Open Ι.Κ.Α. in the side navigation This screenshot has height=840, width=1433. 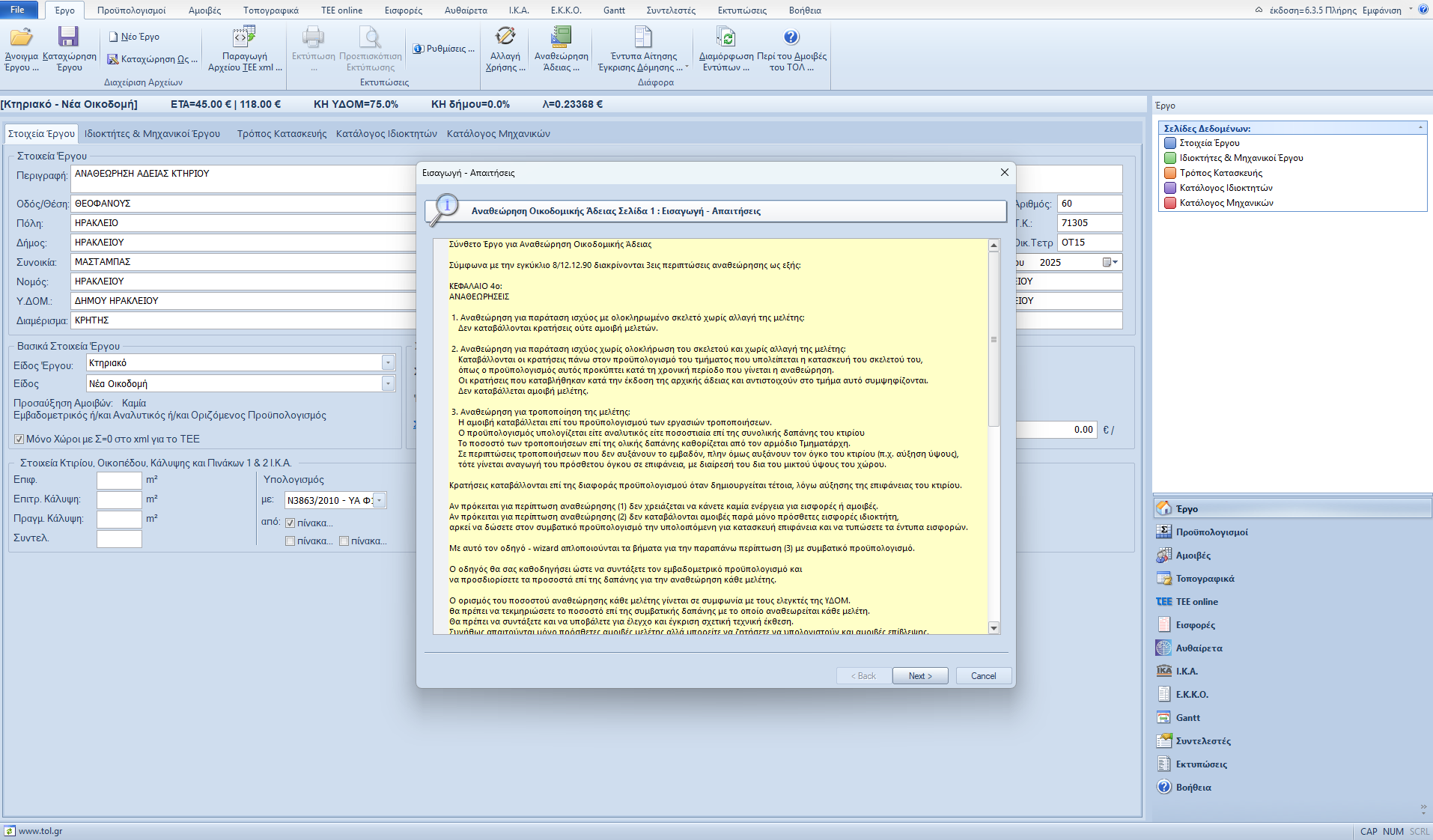click(x=1187, y=672)
